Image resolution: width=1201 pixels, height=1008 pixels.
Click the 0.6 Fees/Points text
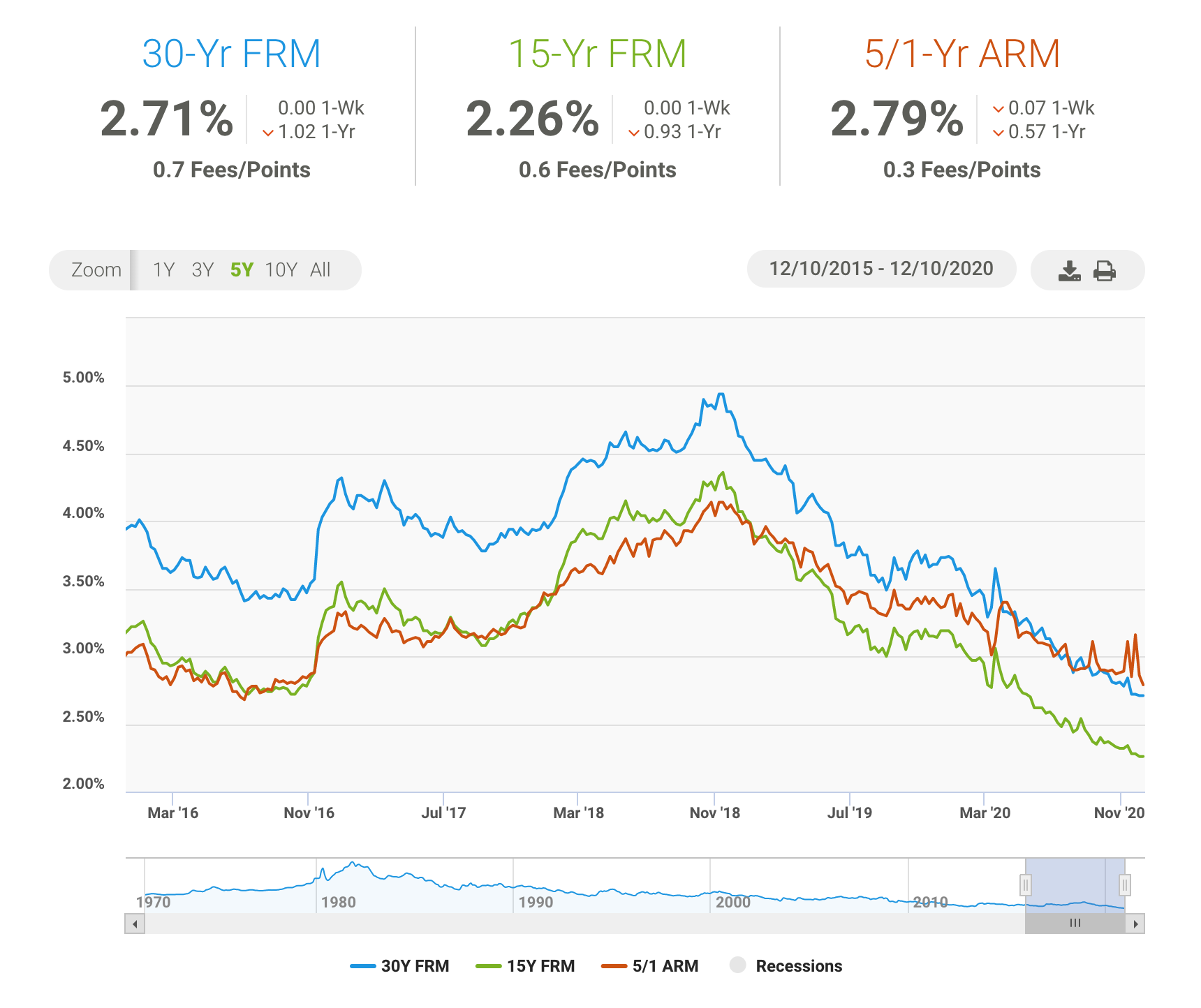pyautogui.click(x=598, y=170)
